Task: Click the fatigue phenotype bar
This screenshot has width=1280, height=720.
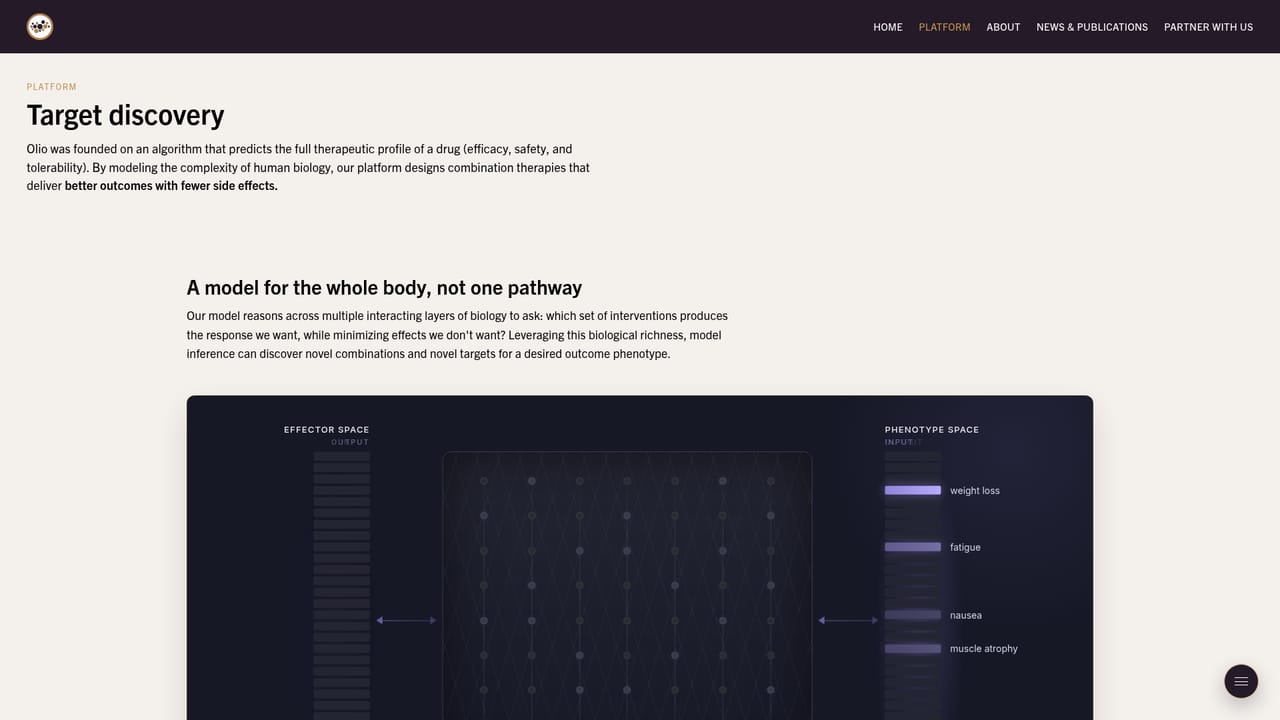Action: 913,547
